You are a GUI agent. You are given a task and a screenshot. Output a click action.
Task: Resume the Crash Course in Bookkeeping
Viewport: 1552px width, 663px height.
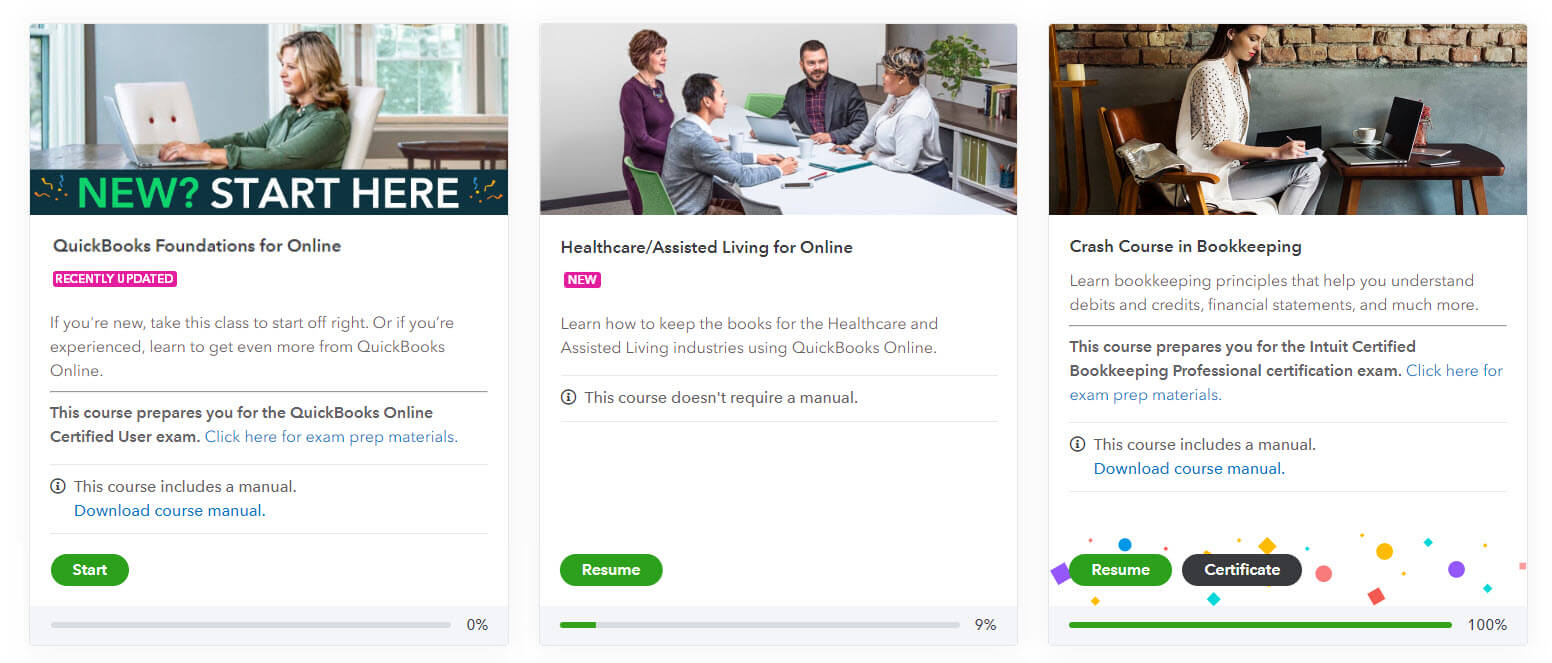tap(1120, 570)
